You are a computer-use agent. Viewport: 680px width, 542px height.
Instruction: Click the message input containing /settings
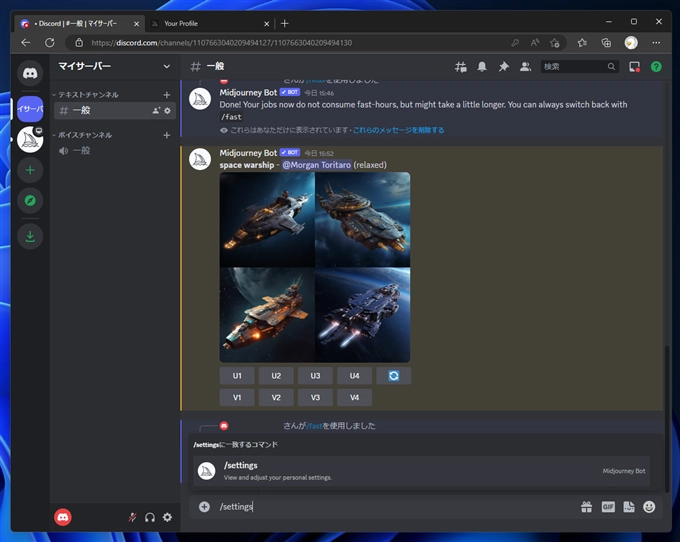tap(397, 506)
